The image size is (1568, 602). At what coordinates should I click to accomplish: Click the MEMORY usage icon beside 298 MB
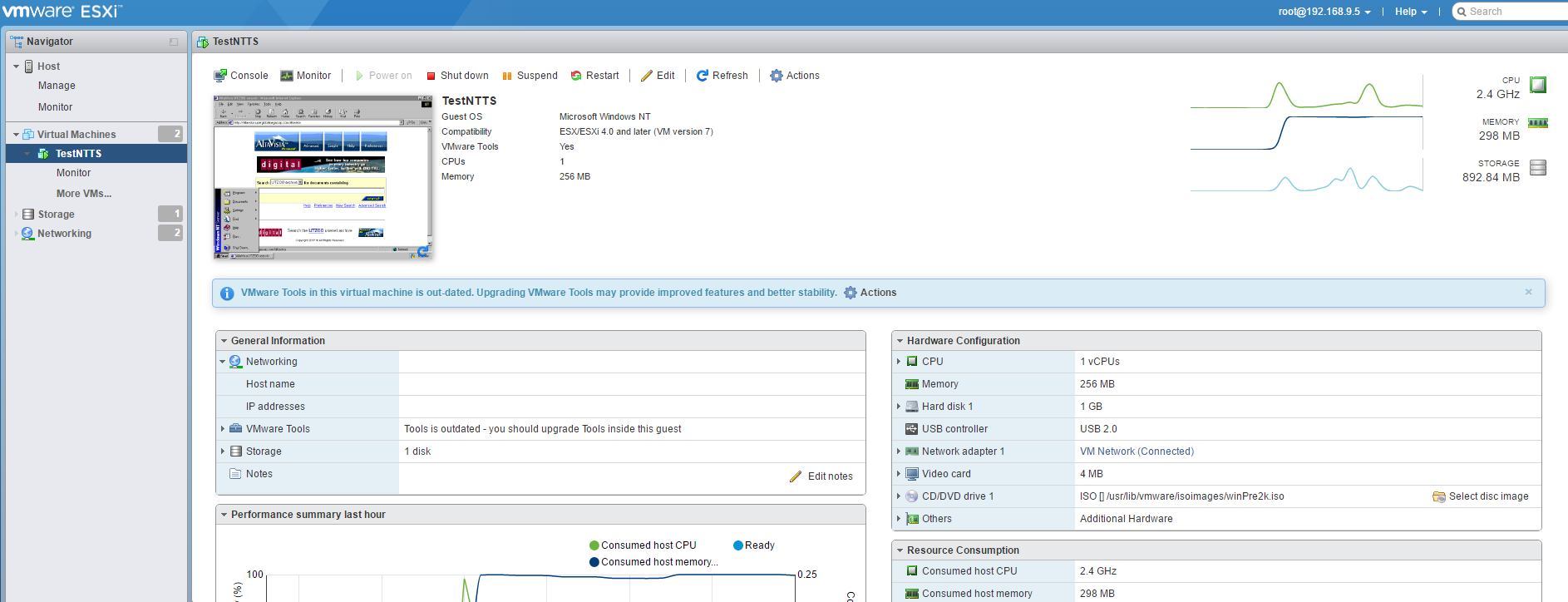click(x=1538, y=123)
